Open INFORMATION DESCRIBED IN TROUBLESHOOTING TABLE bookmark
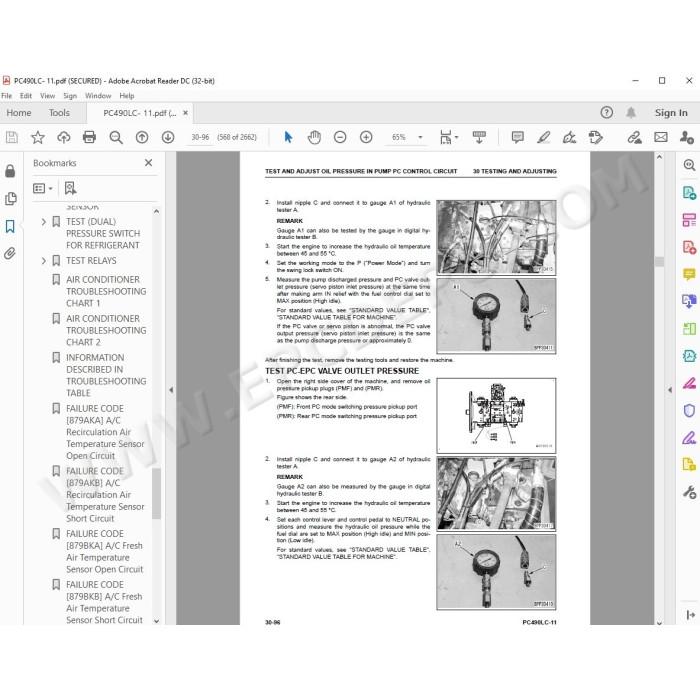This screenshot has height=700, width=700. coord(106,375)
